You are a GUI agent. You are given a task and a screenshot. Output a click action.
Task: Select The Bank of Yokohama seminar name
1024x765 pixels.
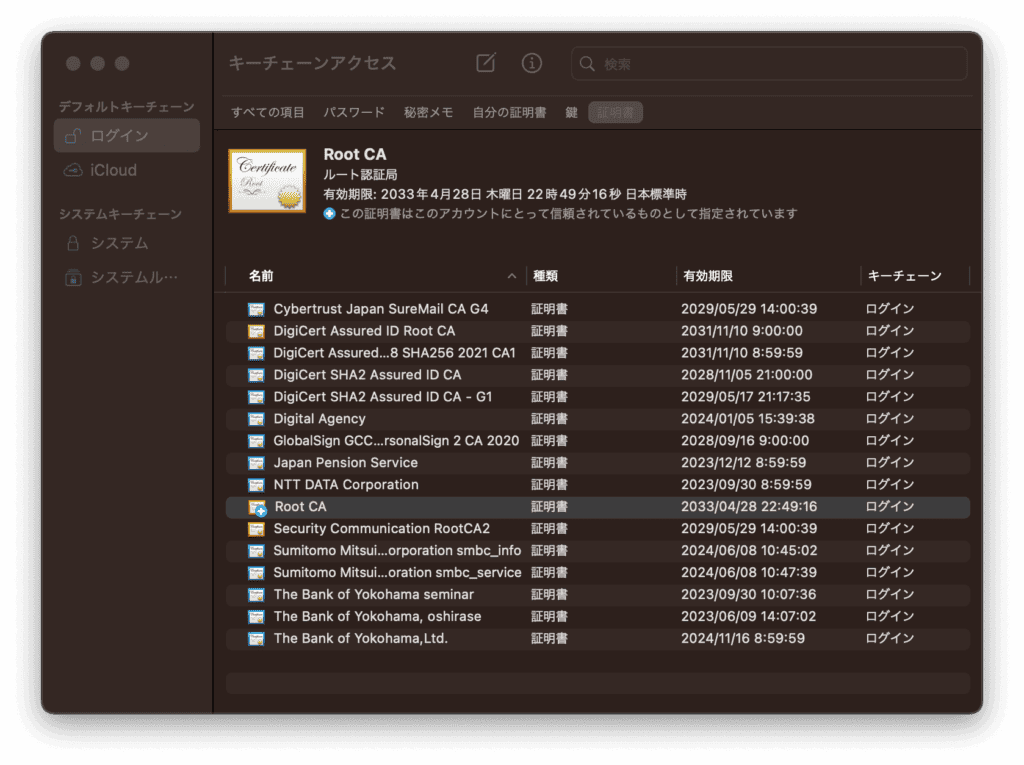[x=374, y=594]
